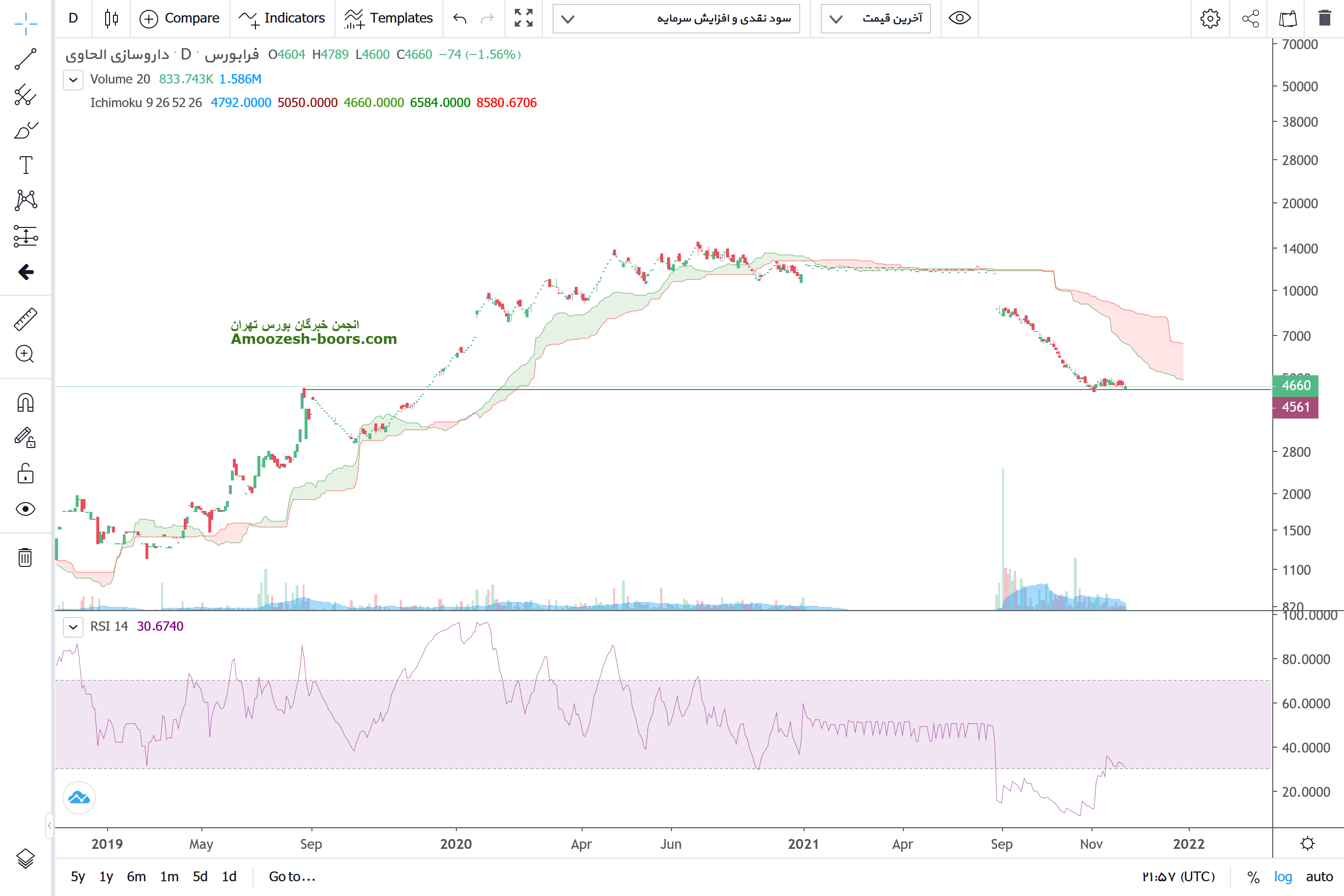Enter fullscreen mode icon

point(523,18)
